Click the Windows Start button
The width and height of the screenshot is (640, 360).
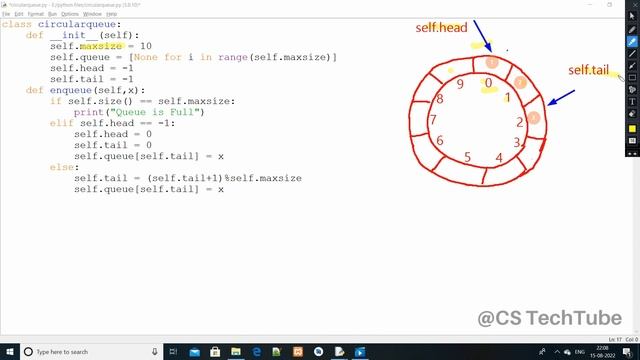click(x=10, y=352)
